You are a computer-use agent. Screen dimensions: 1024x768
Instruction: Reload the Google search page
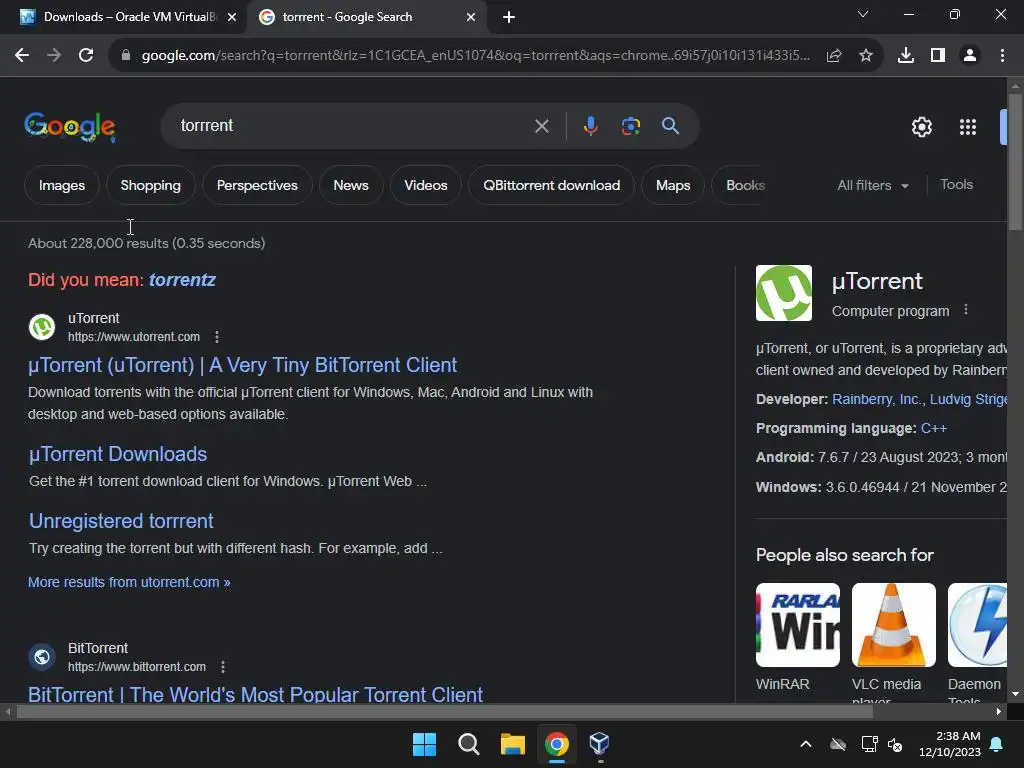coord(86,56)
